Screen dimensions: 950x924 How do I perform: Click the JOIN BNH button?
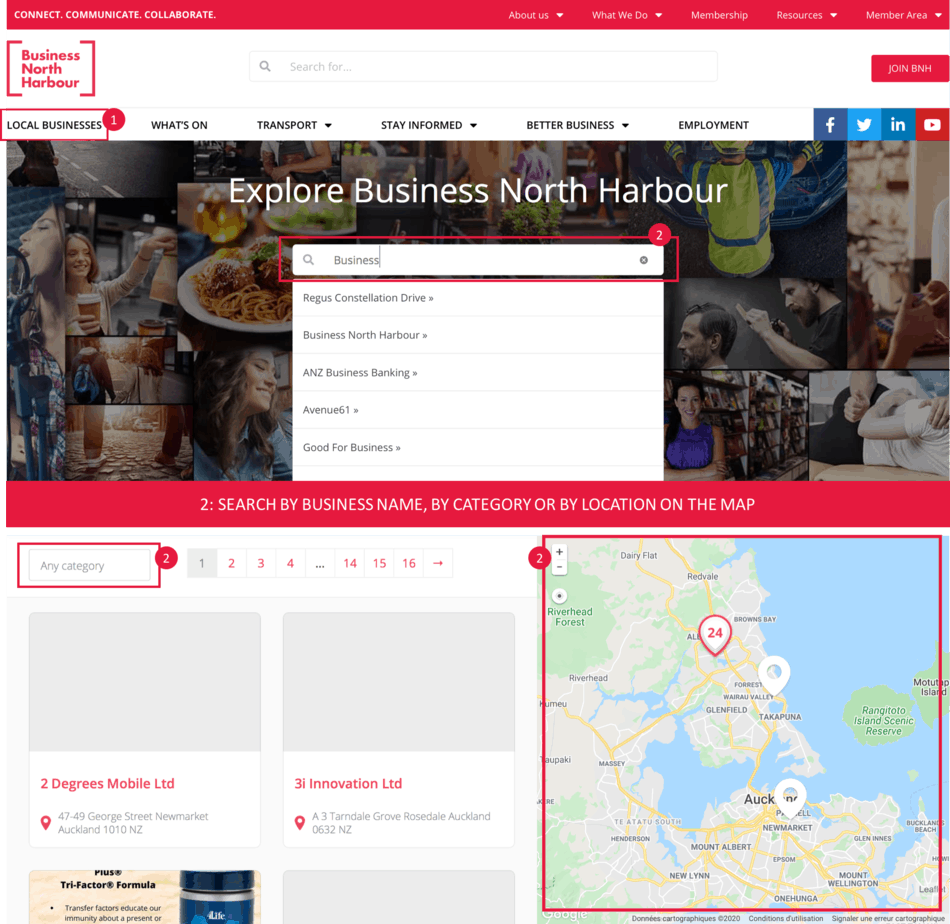coord(909,68)
